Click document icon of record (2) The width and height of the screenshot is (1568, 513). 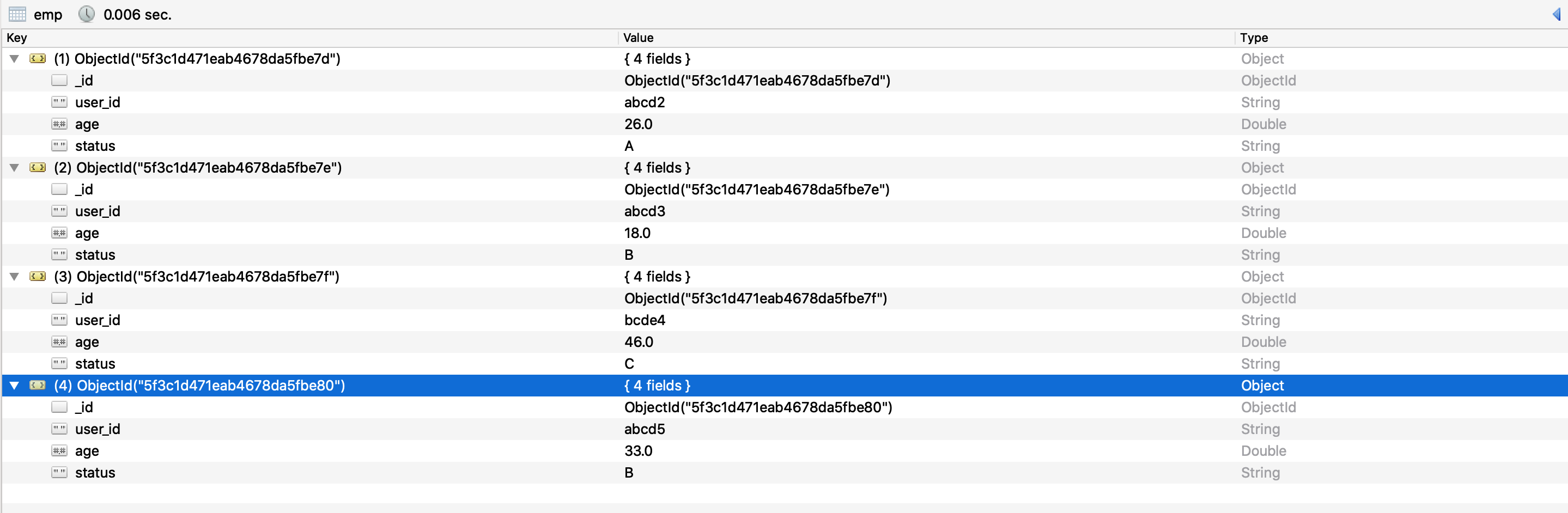[38, 167]
